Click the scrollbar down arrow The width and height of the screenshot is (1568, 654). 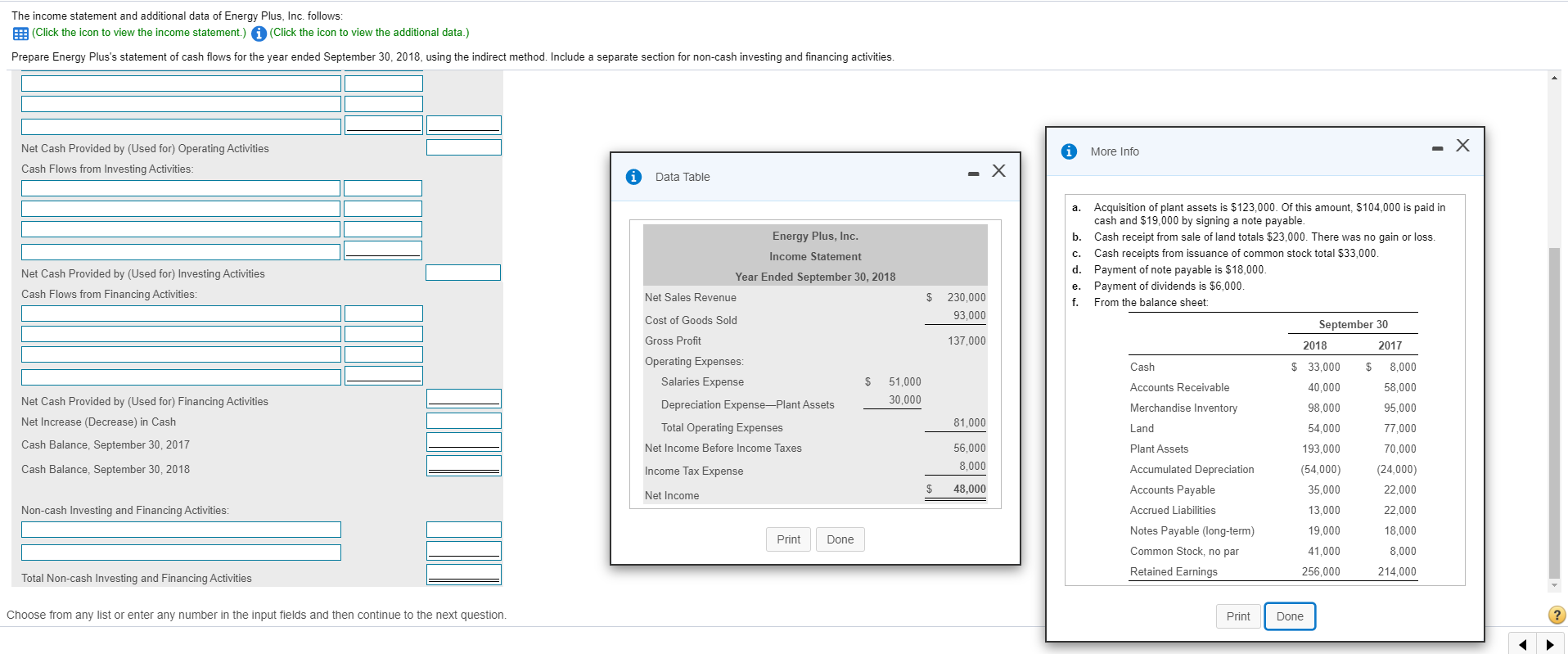(x=1554, y=585)
